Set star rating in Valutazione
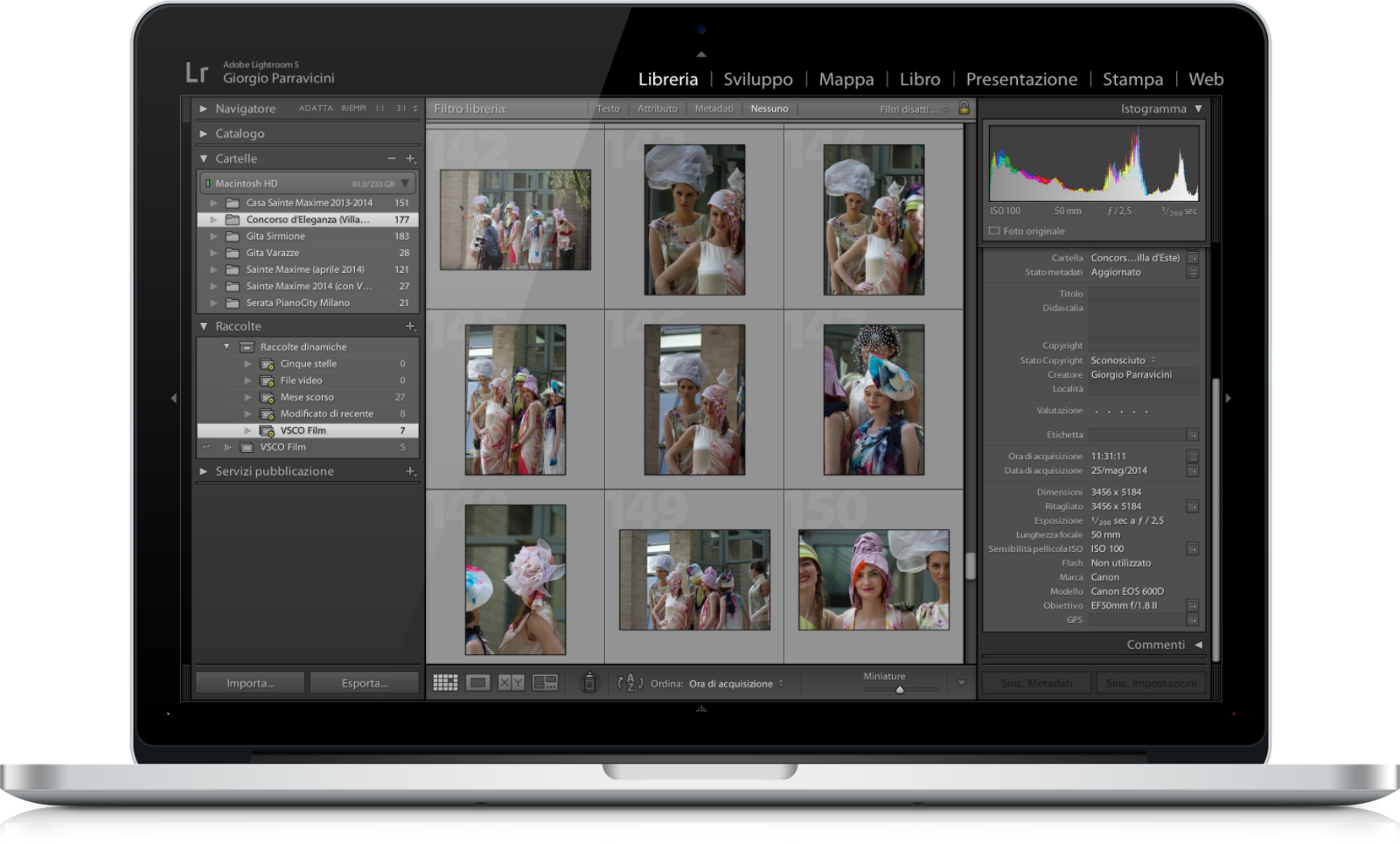 click(x=1121, y=411)
